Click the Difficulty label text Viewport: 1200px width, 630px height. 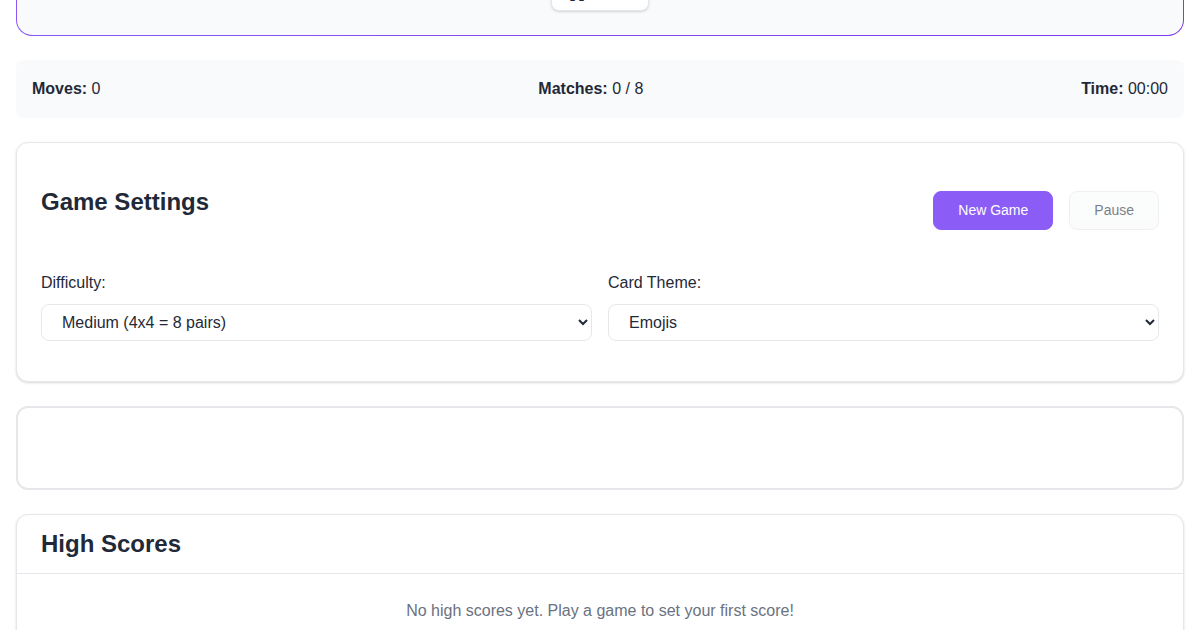tap(73, 283)
